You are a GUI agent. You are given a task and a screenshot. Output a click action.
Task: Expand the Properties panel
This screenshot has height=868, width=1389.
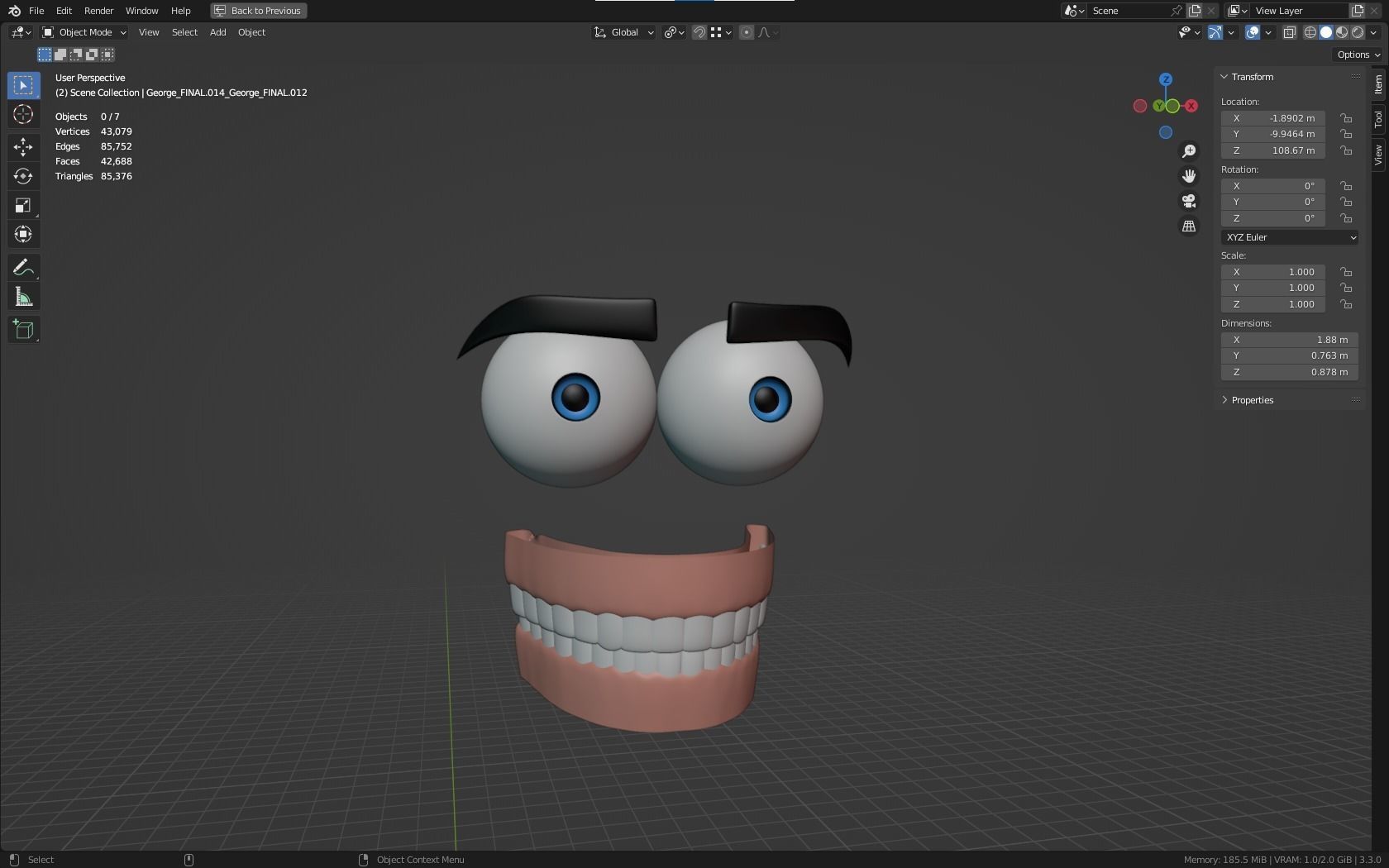click(x=1224, y=400)
